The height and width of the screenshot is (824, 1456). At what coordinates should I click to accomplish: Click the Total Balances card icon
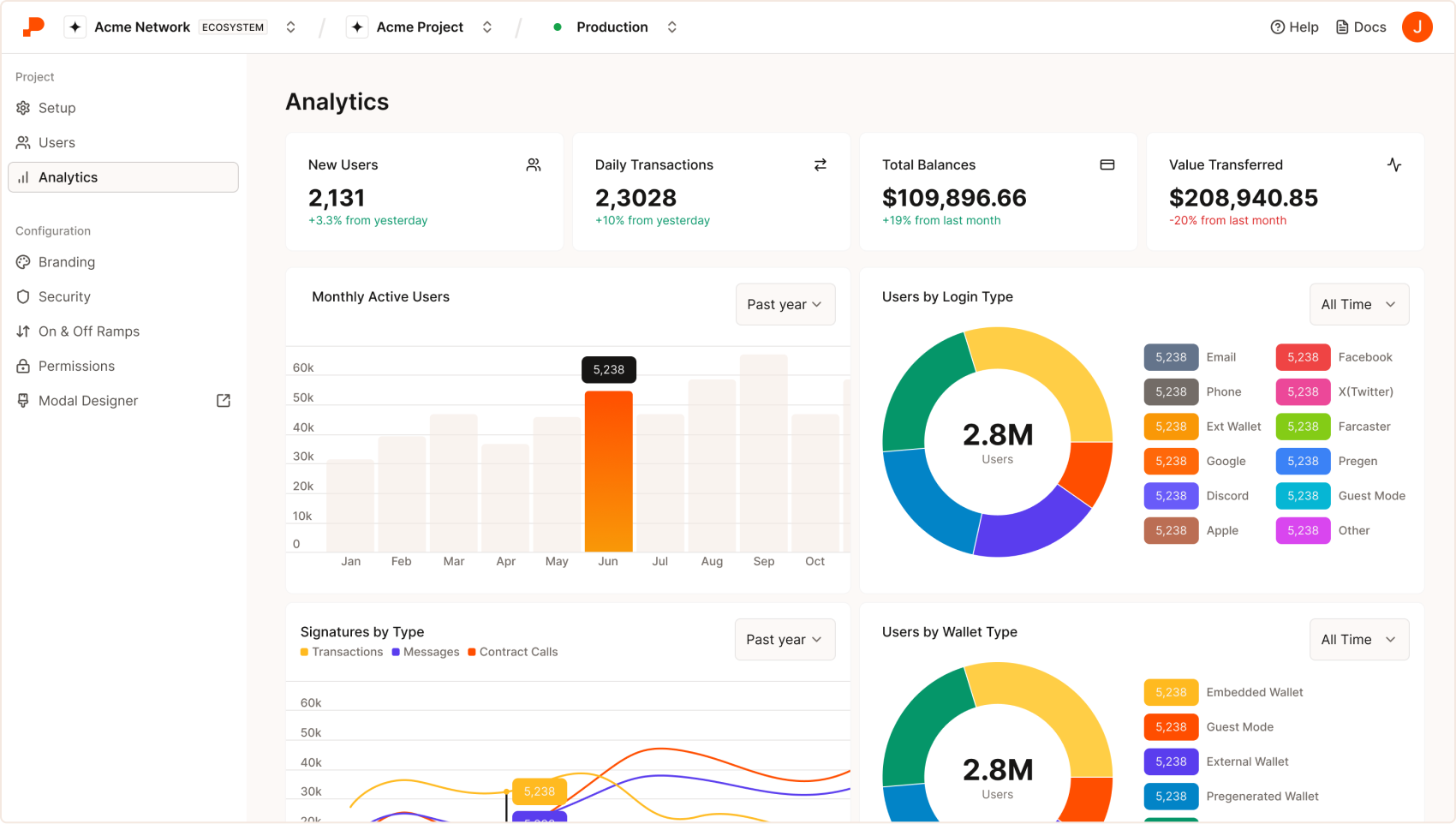[1107, 164]
